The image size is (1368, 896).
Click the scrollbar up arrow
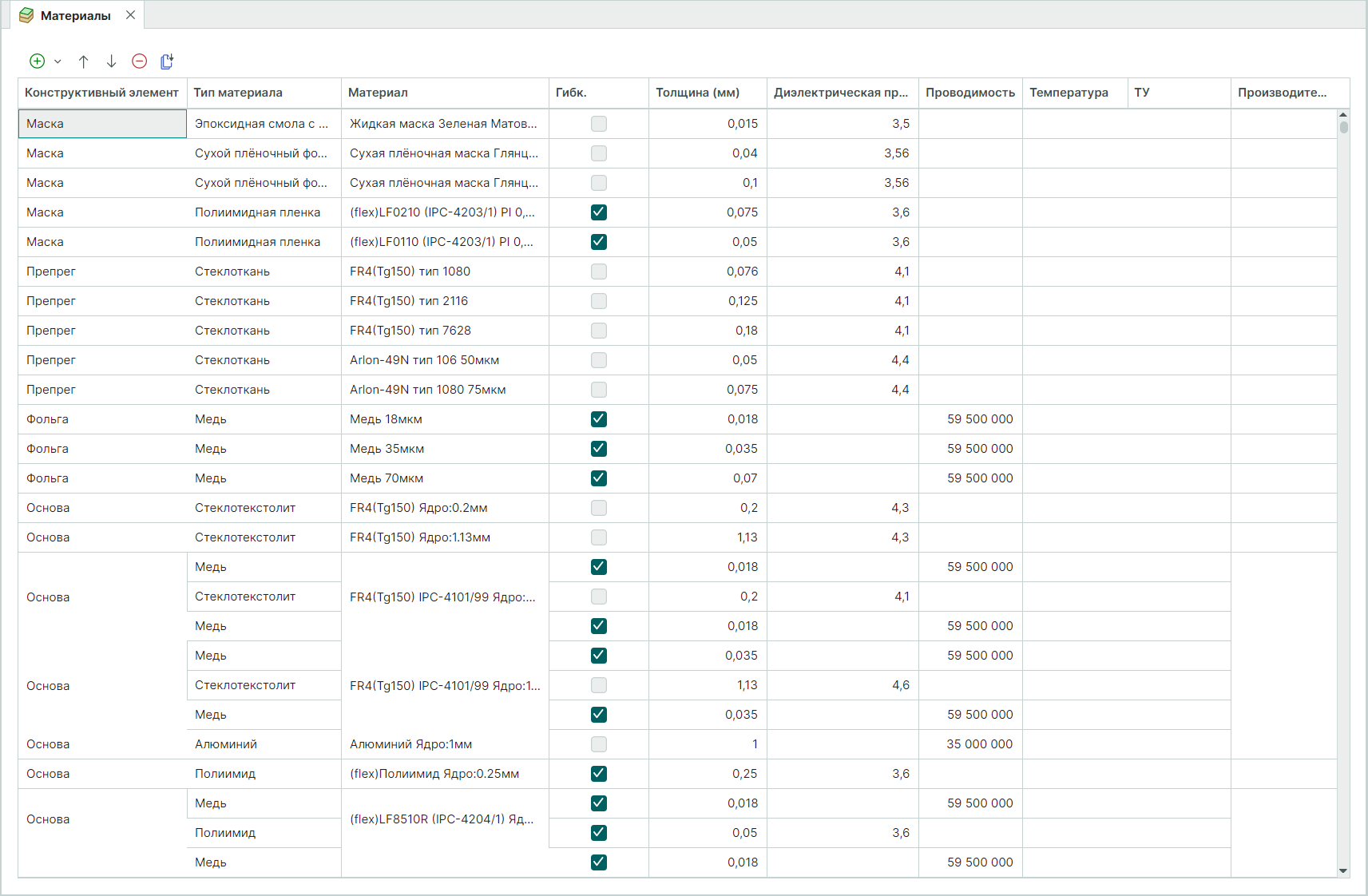tap(1343, 115)
